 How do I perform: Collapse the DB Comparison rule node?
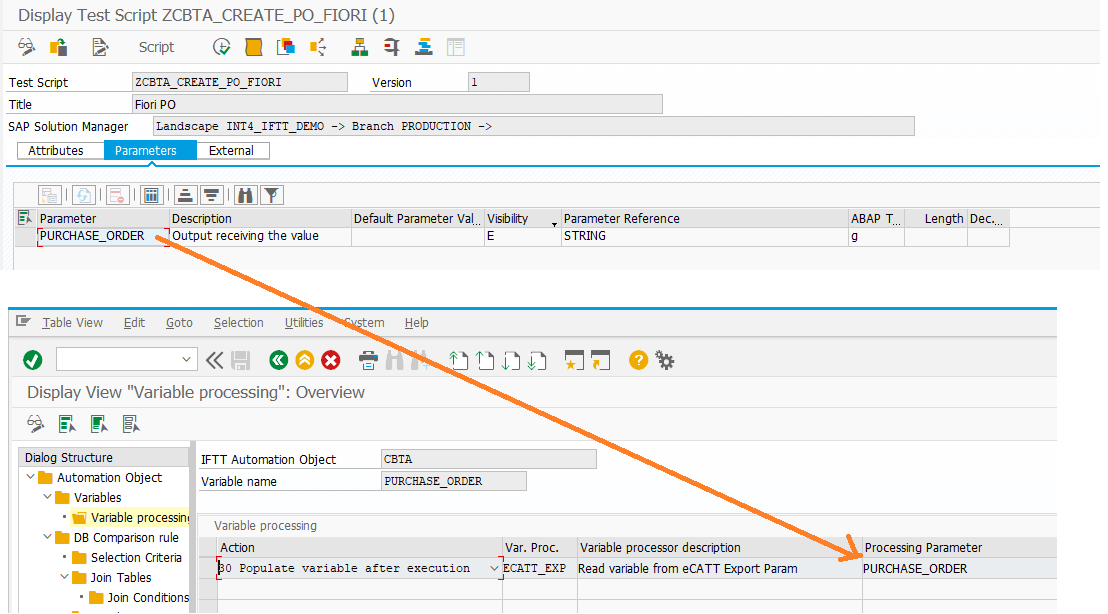49,538
